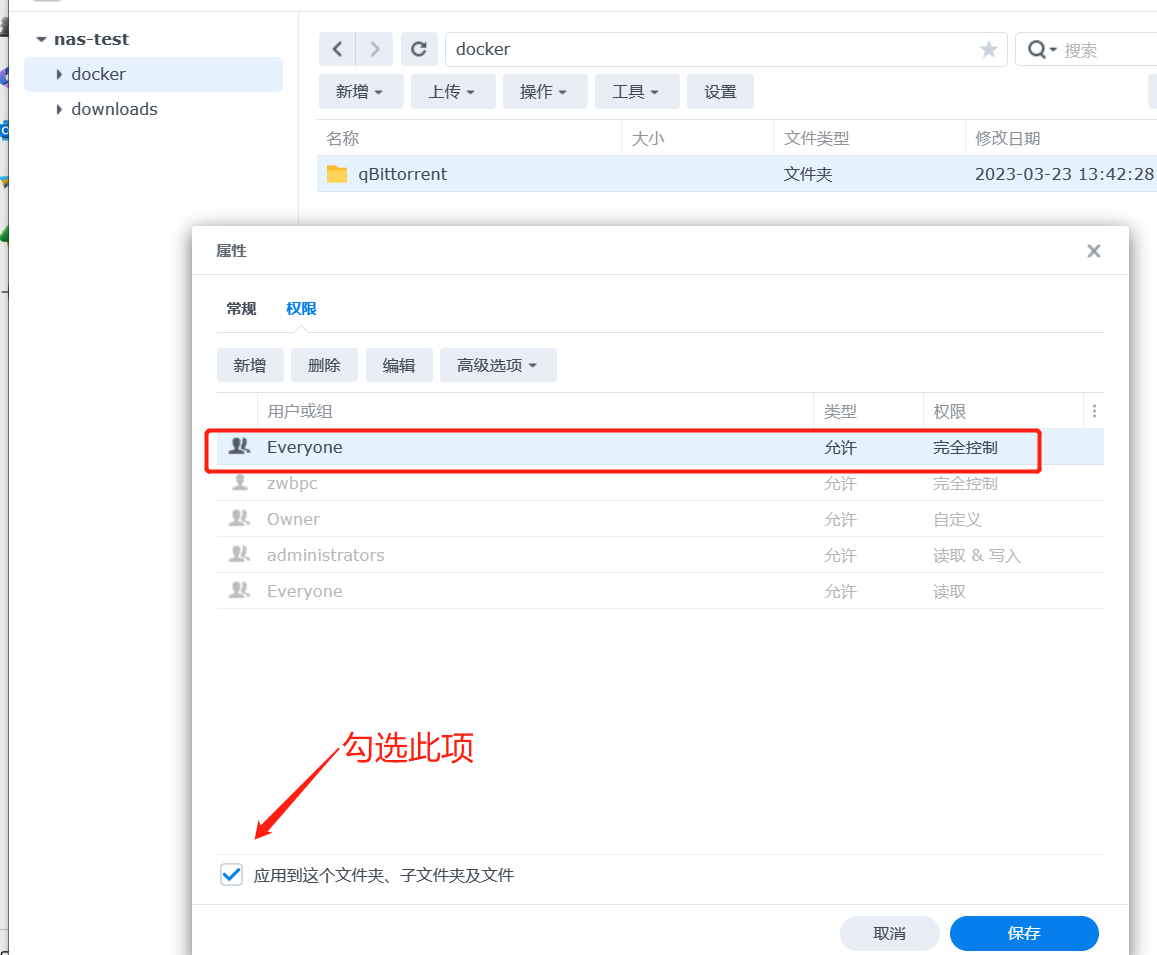Select the qBittorrent folder icon
Image resolution: width=1157 pixels, height=955 pixels.
point(337,174)
